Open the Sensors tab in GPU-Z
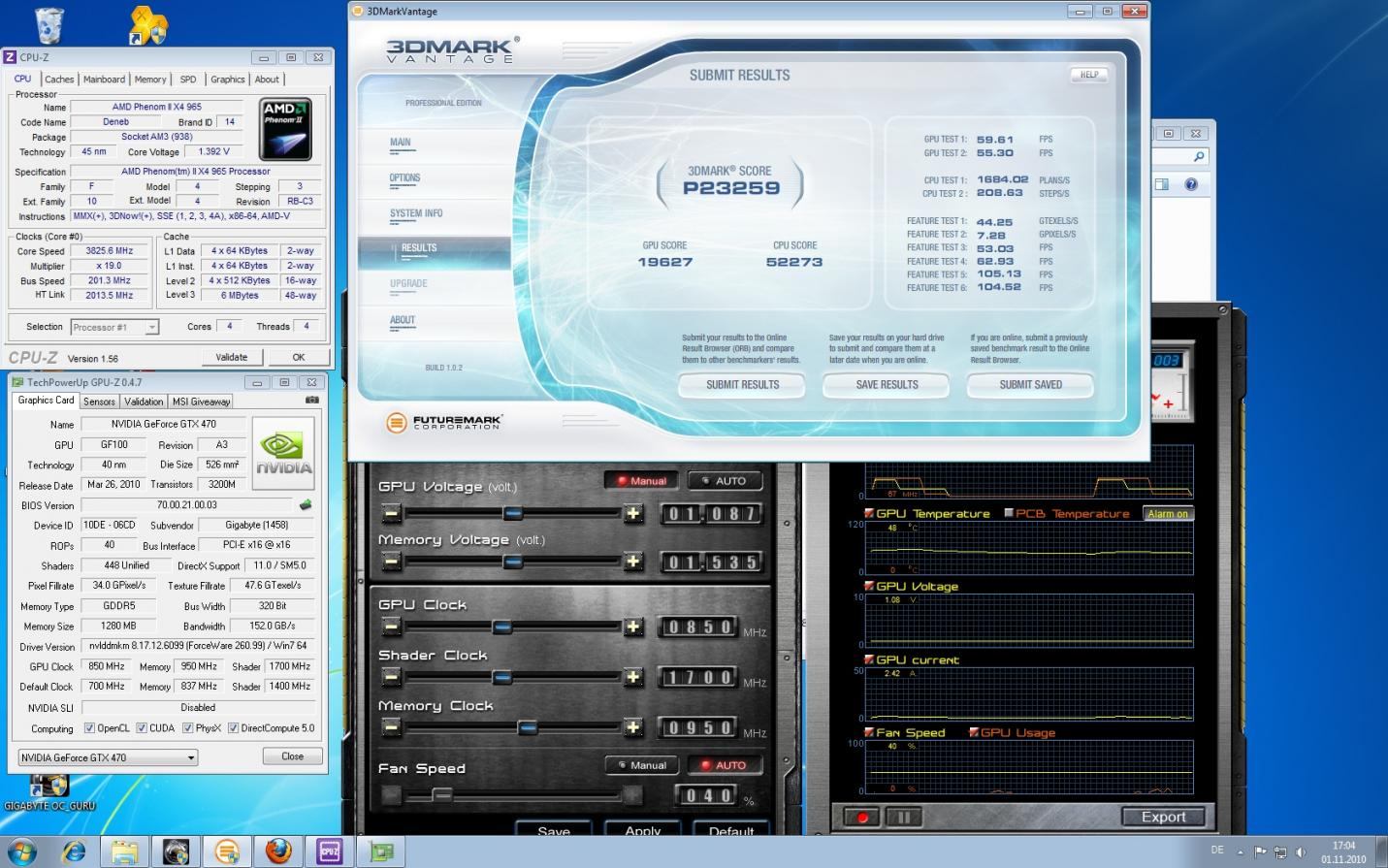The image size is (1388, 868). click(99, 402)
